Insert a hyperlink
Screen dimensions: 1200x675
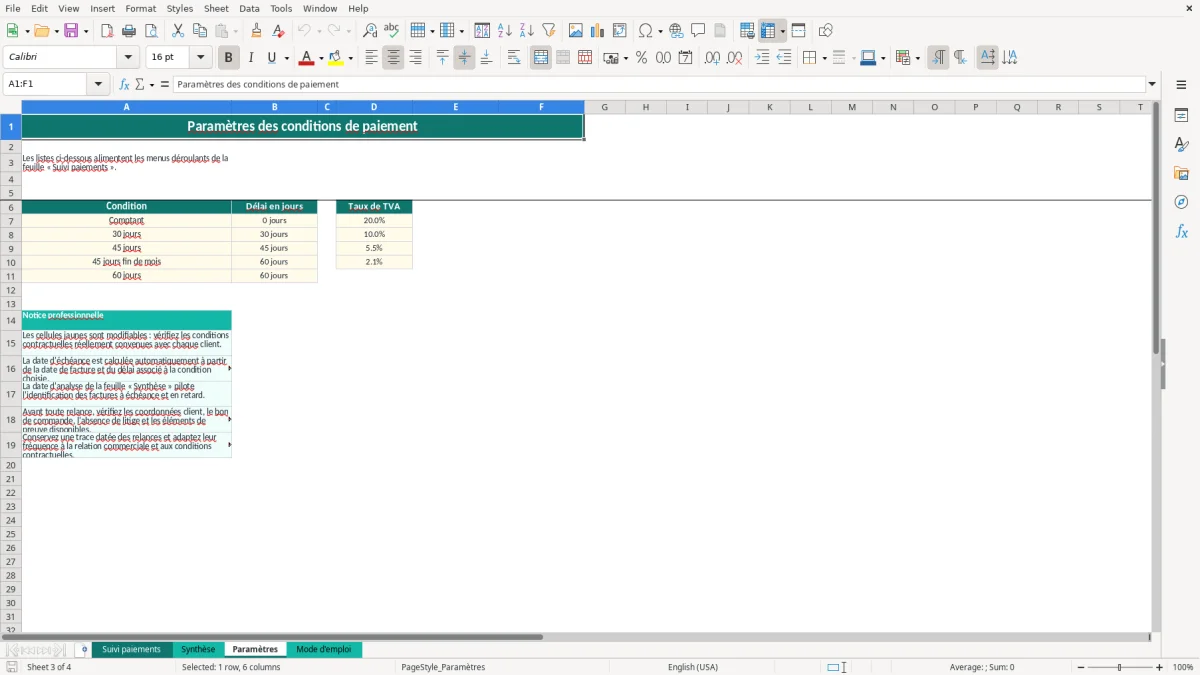(677, 31)
